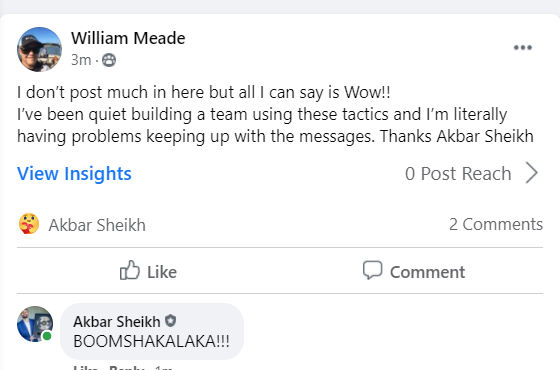
Task: Click the thumbs-up Like button on post
Action: [148, 271]
